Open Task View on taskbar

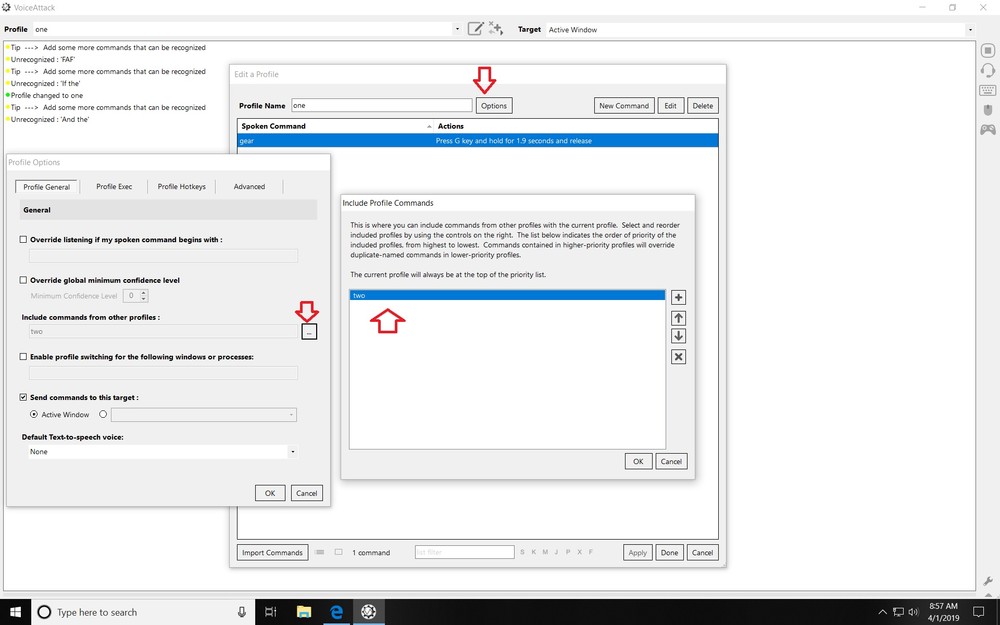[270, 612]
